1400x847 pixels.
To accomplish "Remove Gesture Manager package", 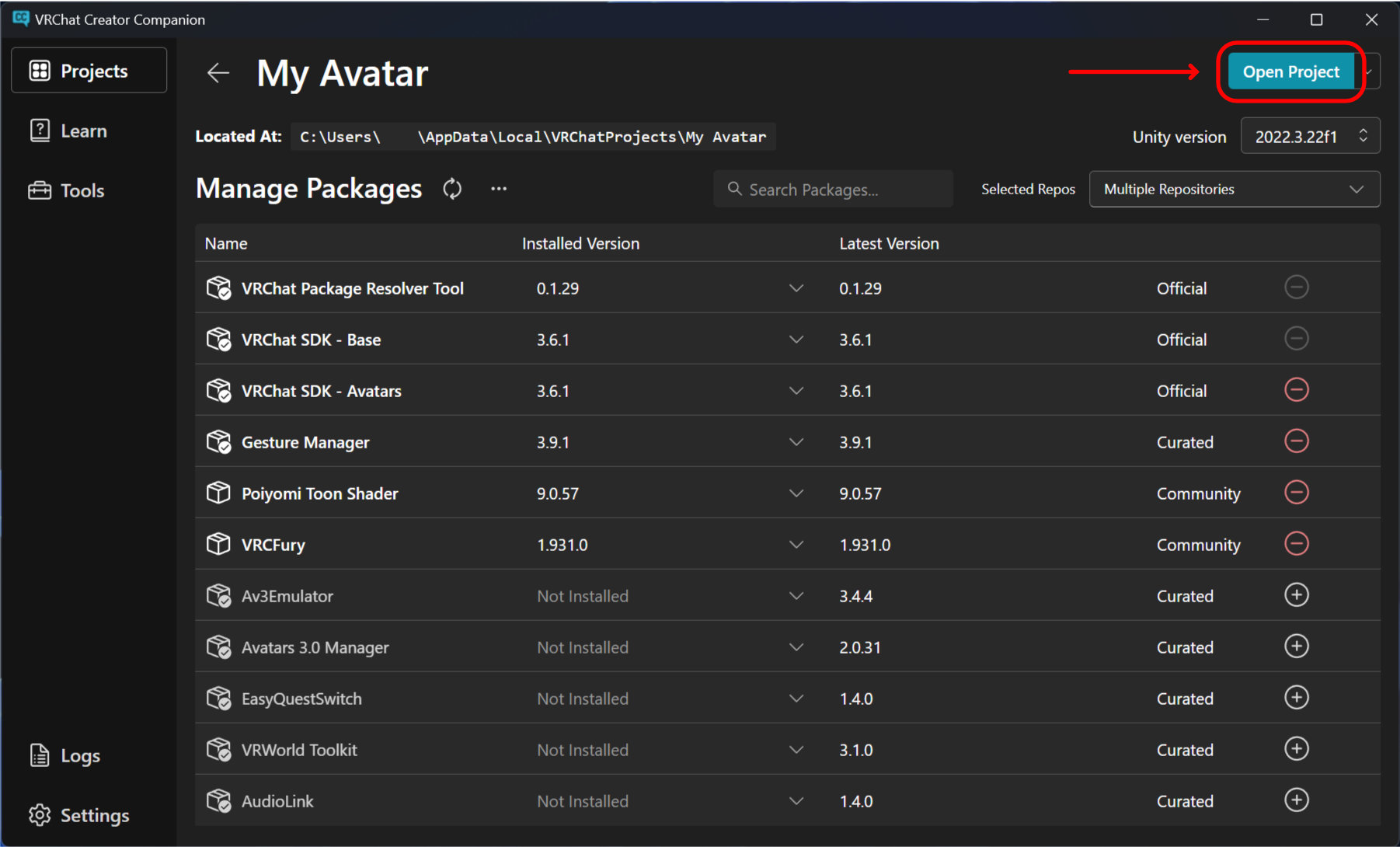I will tap(1296, 441).
